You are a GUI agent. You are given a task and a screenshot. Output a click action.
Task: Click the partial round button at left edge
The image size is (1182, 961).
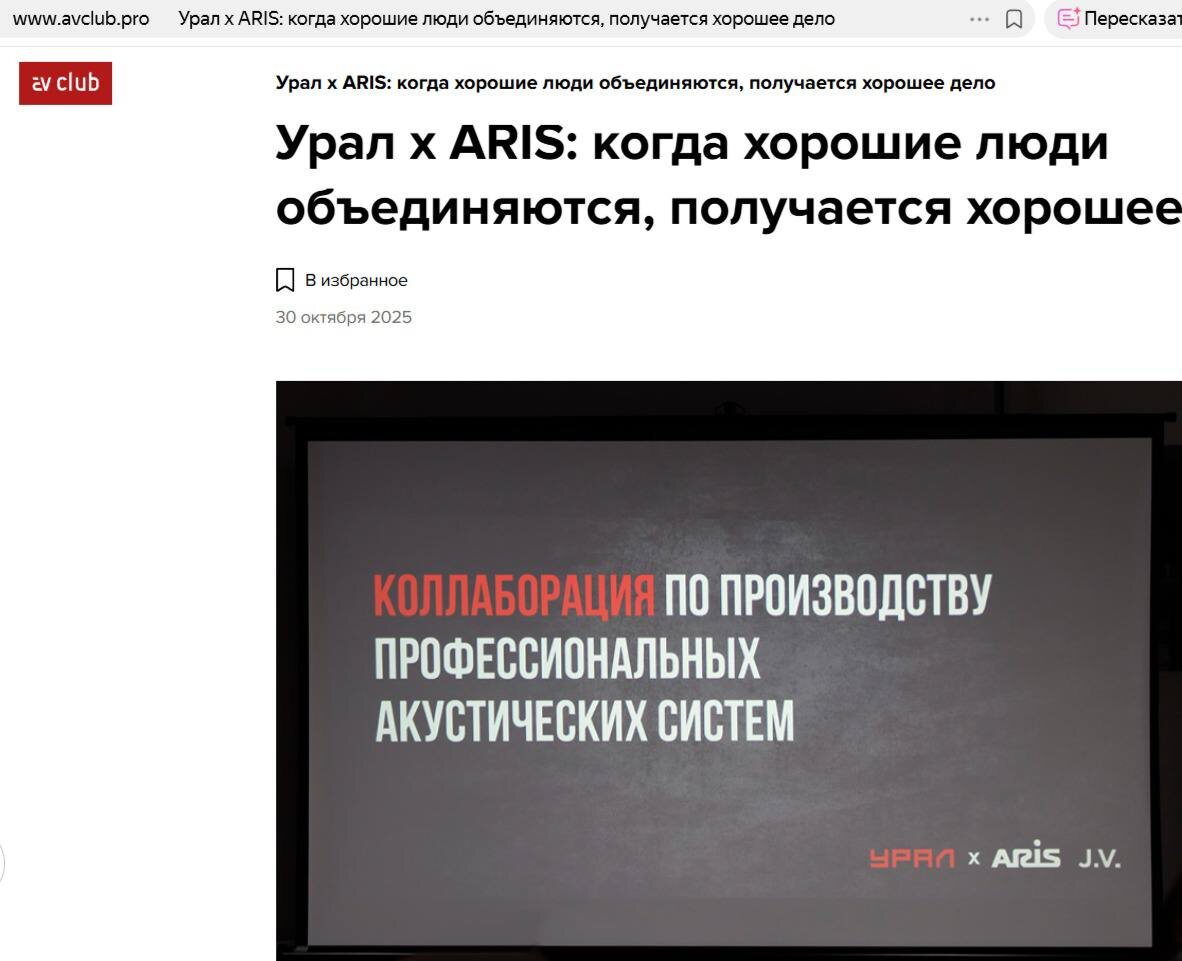2,864
